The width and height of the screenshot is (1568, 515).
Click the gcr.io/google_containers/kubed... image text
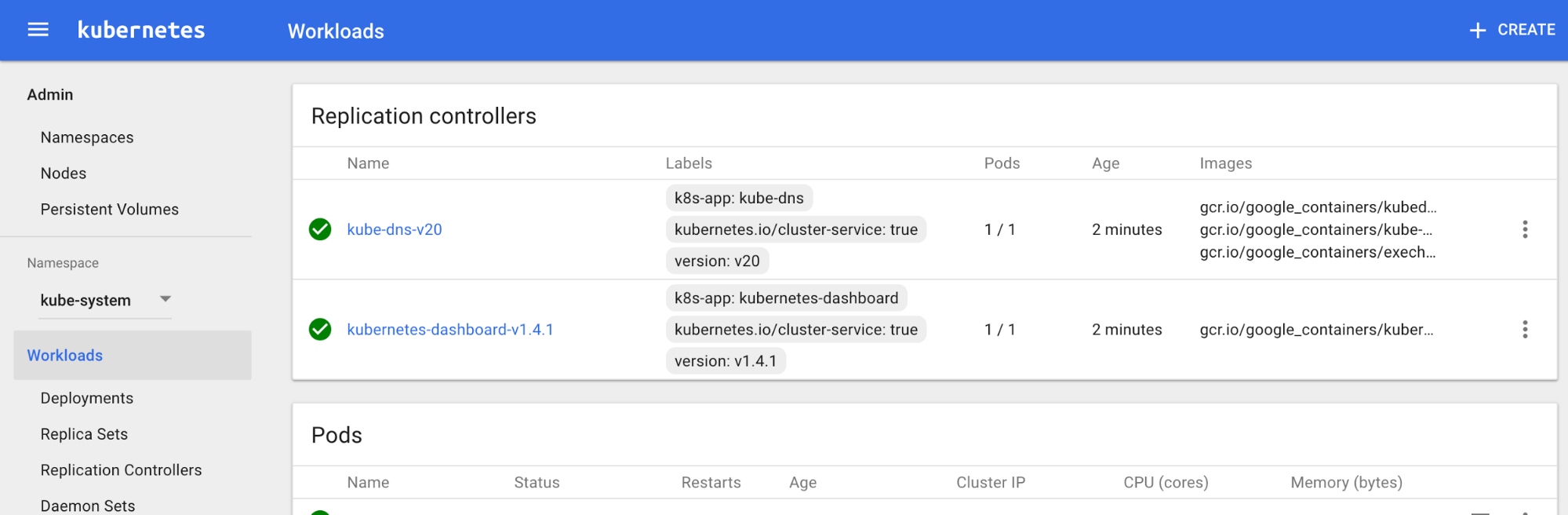[1318, 207]
